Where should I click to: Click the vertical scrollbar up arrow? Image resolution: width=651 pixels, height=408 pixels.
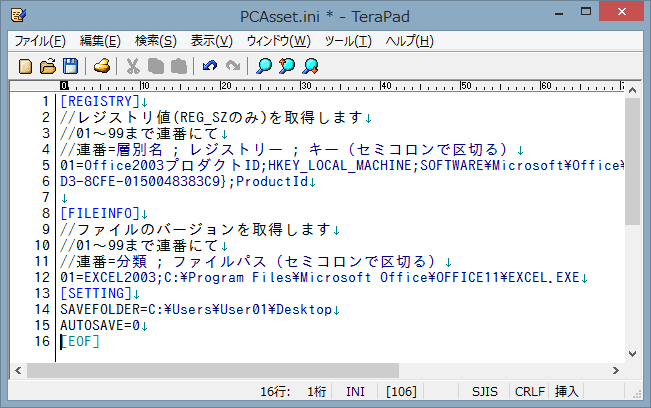[x=632, y=90]
